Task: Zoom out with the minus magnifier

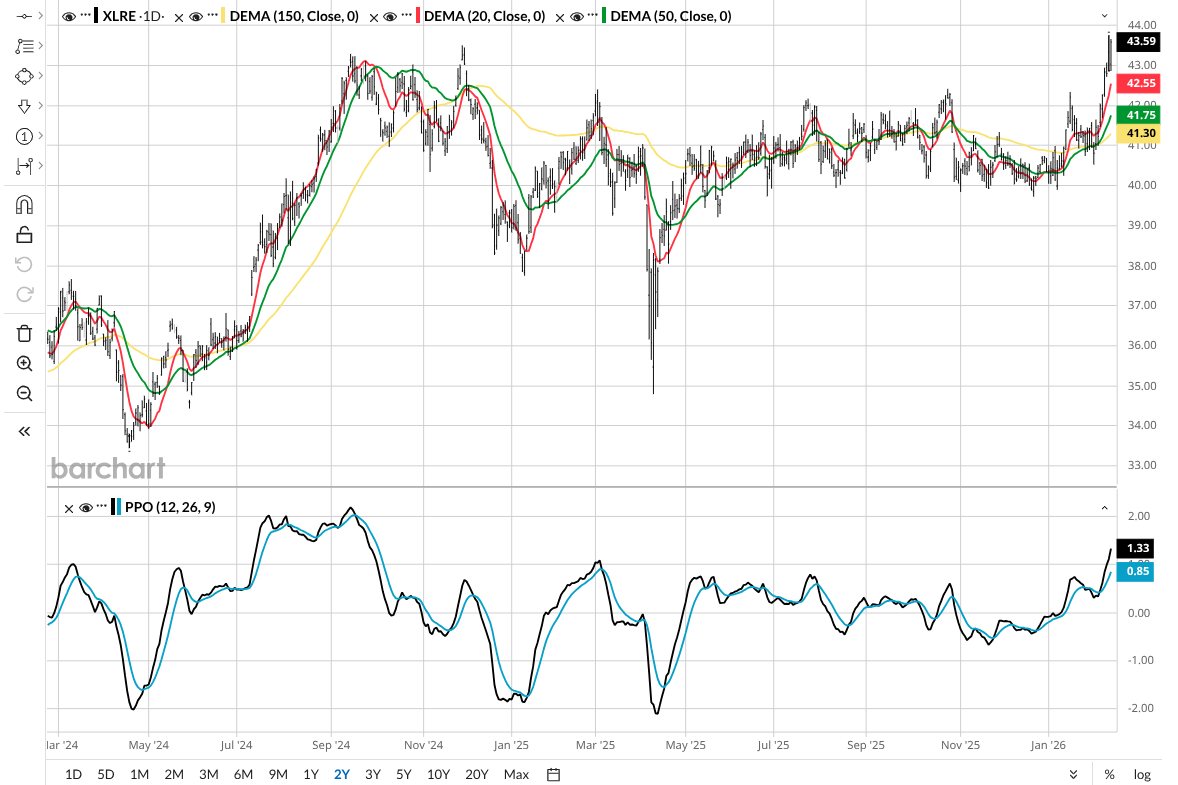Action: (x=24, y=393)
